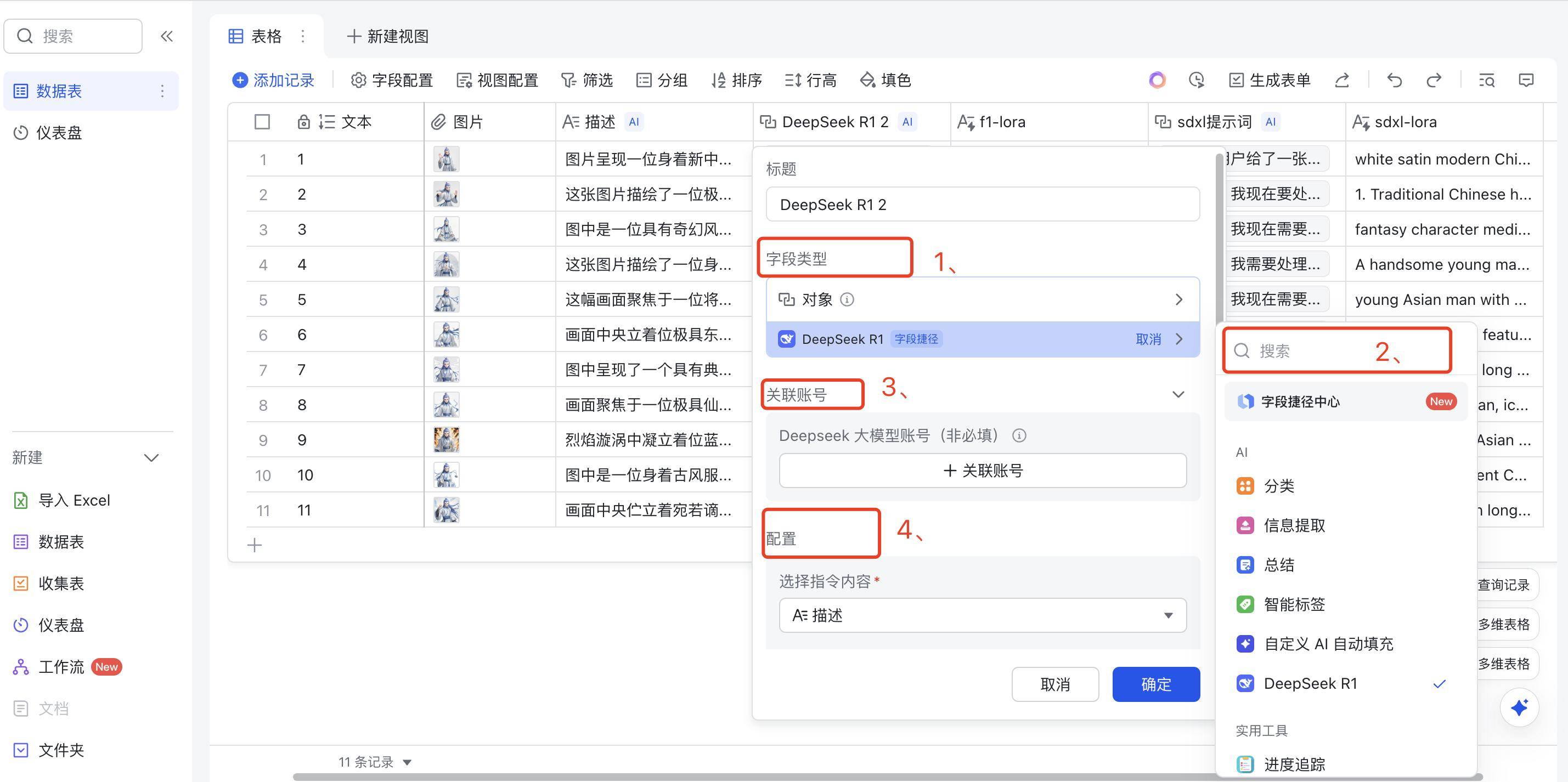Click the + 关联账号 button
The height and width of the screenshot is (782, 1568).
tap(983, 471)
